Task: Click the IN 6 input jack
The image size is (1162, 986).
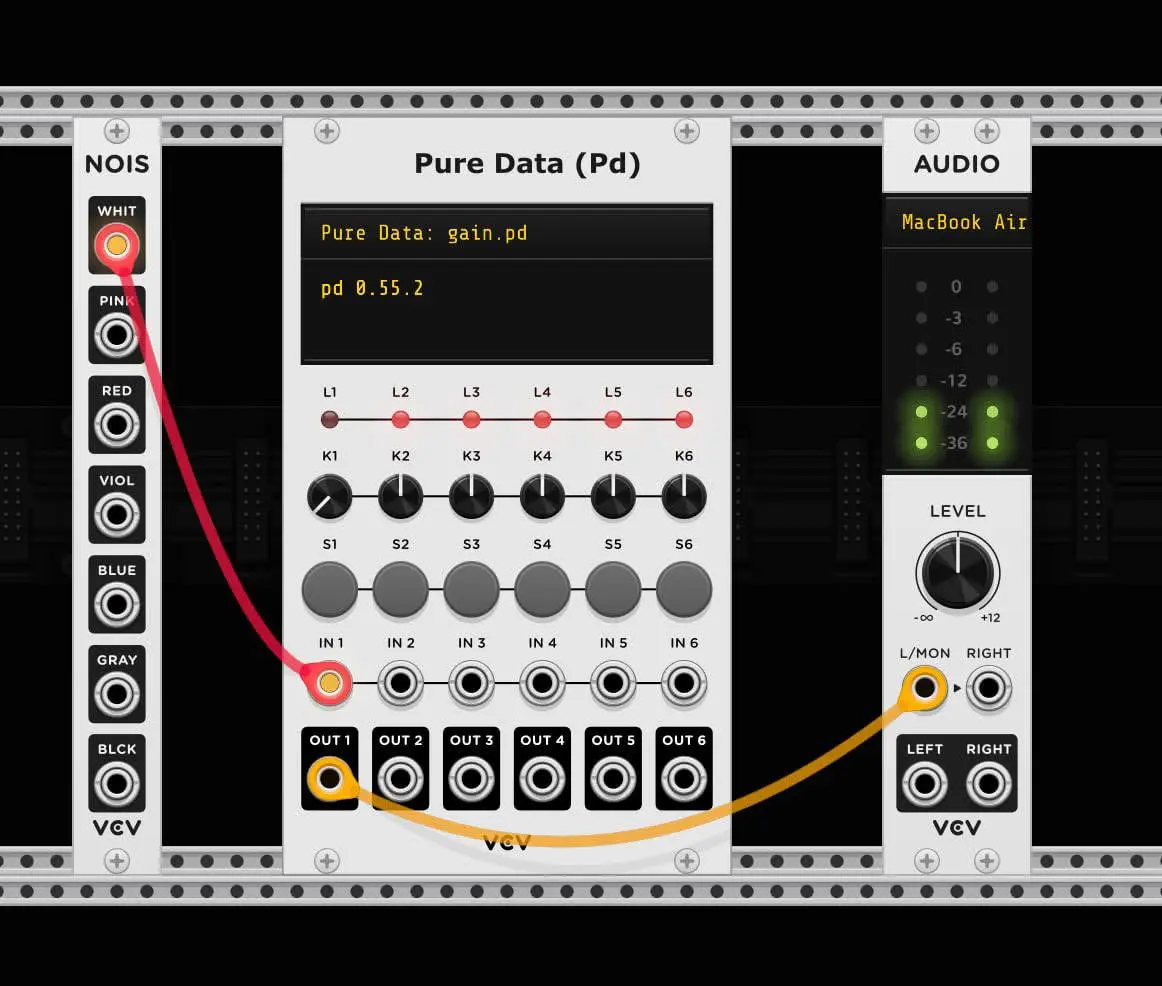Action: (x=683, y=682)
